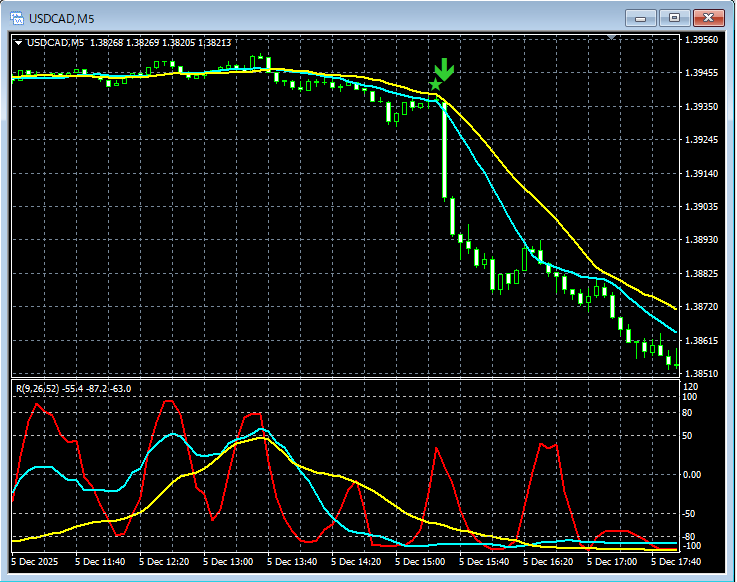737x582 pixels.
Task: Maximize the USDCAD,M5 chart window
Action: pos(674,17)
